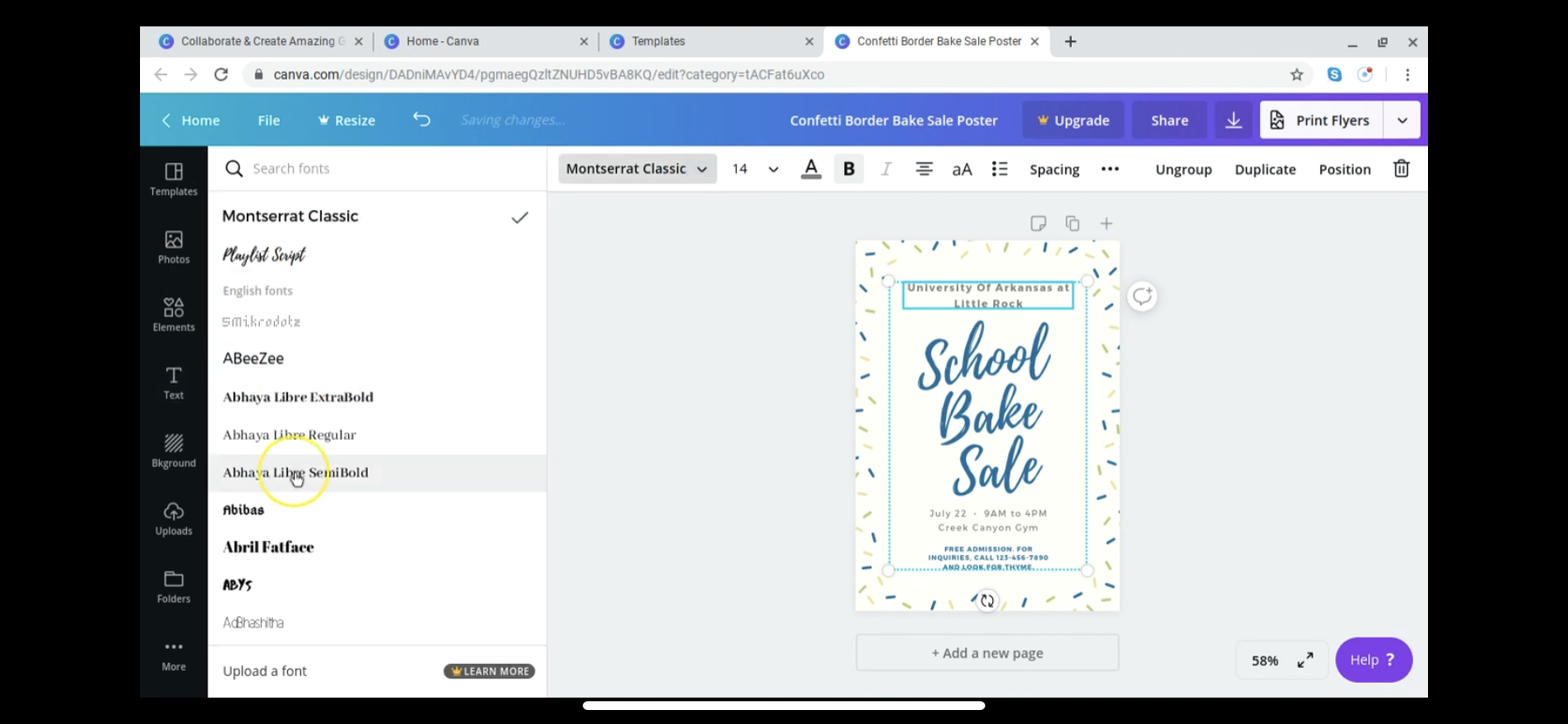
Task: Click the School Bake Sale poster thumbnail
Action: click(x=987, y=426)
